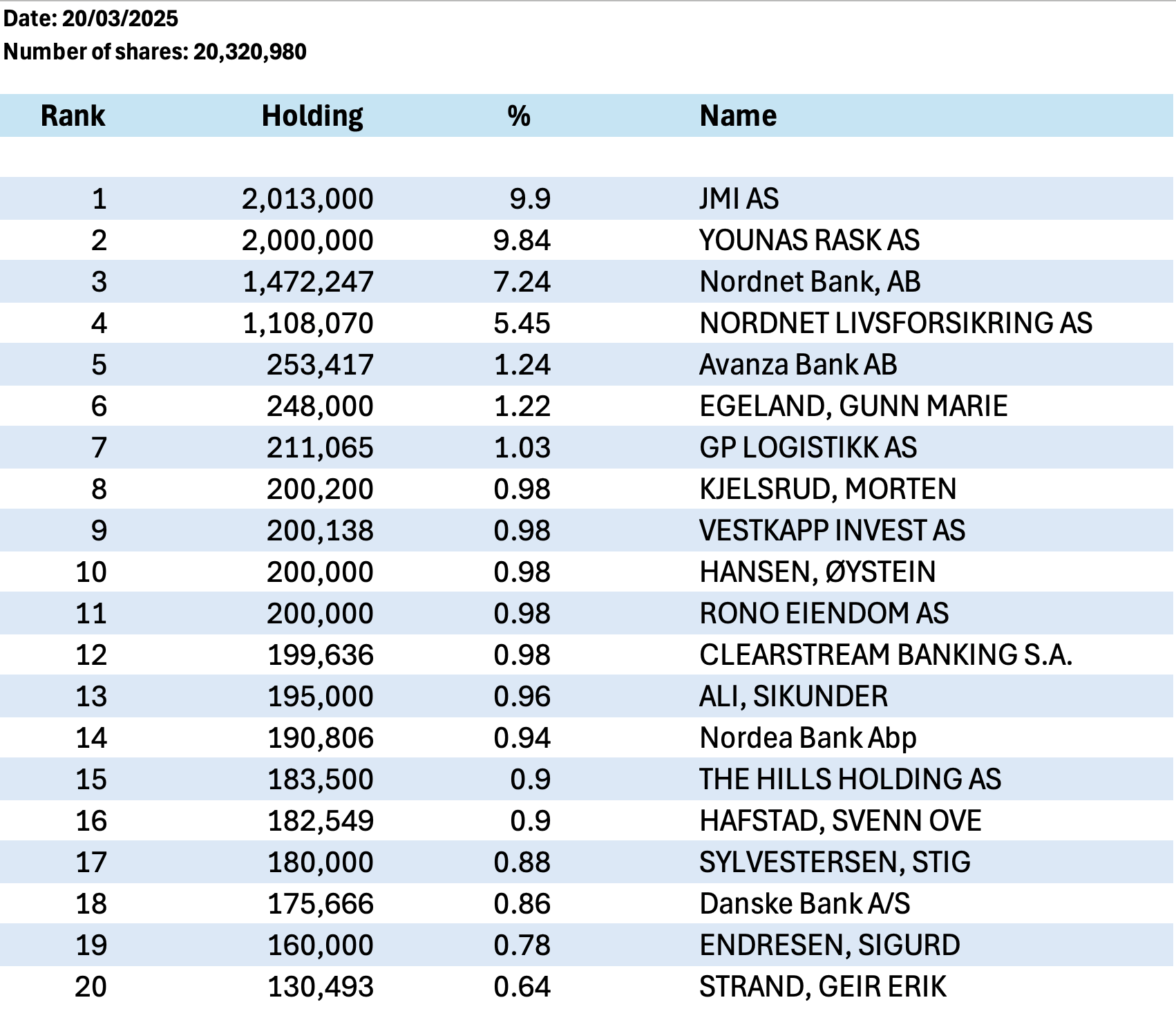Select the date text 20/03/2025

pyautogui.click(x=120, y=18)
